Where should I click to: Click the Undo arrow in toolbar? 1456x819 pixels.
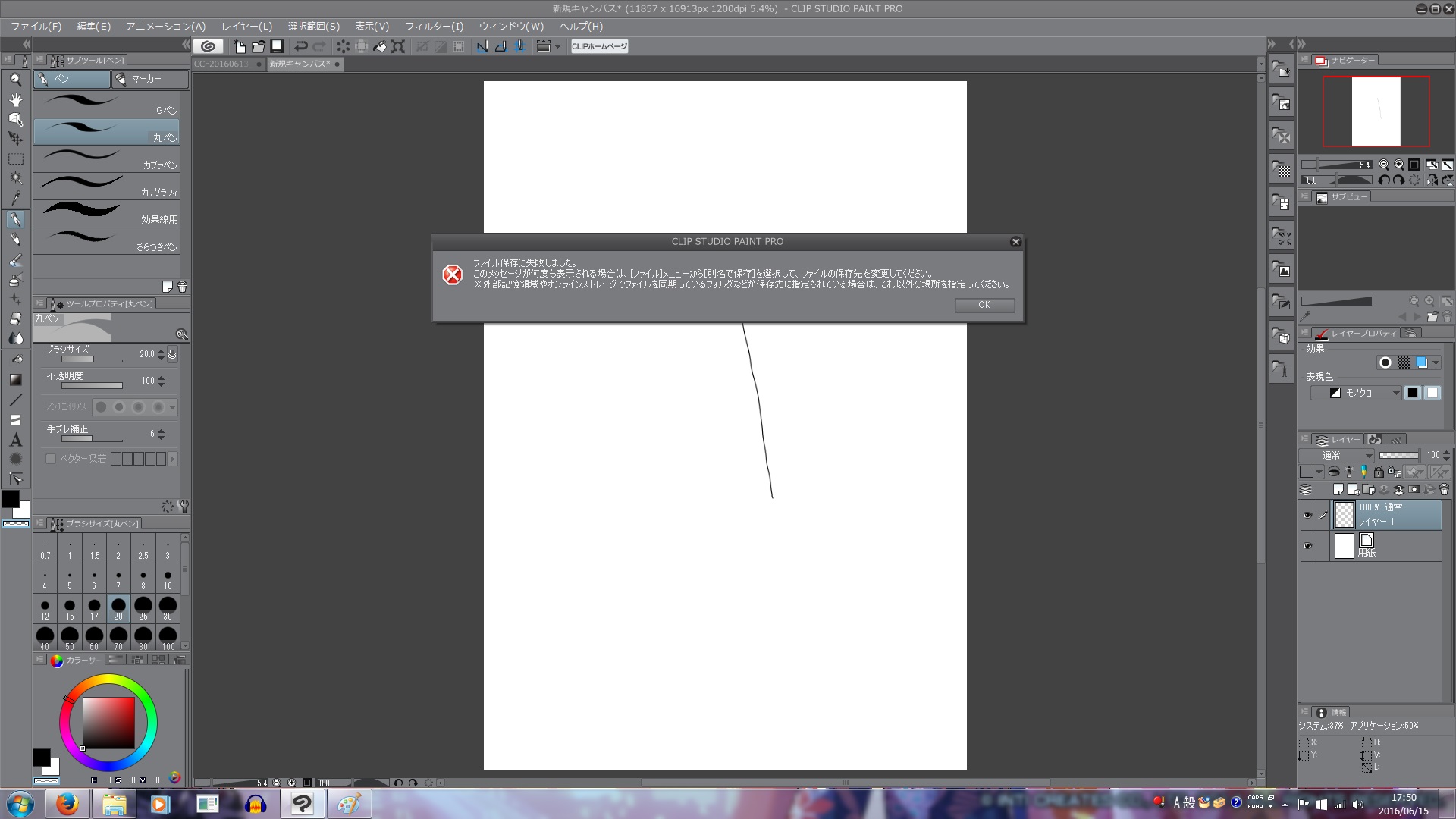click(x=301, y=46)
